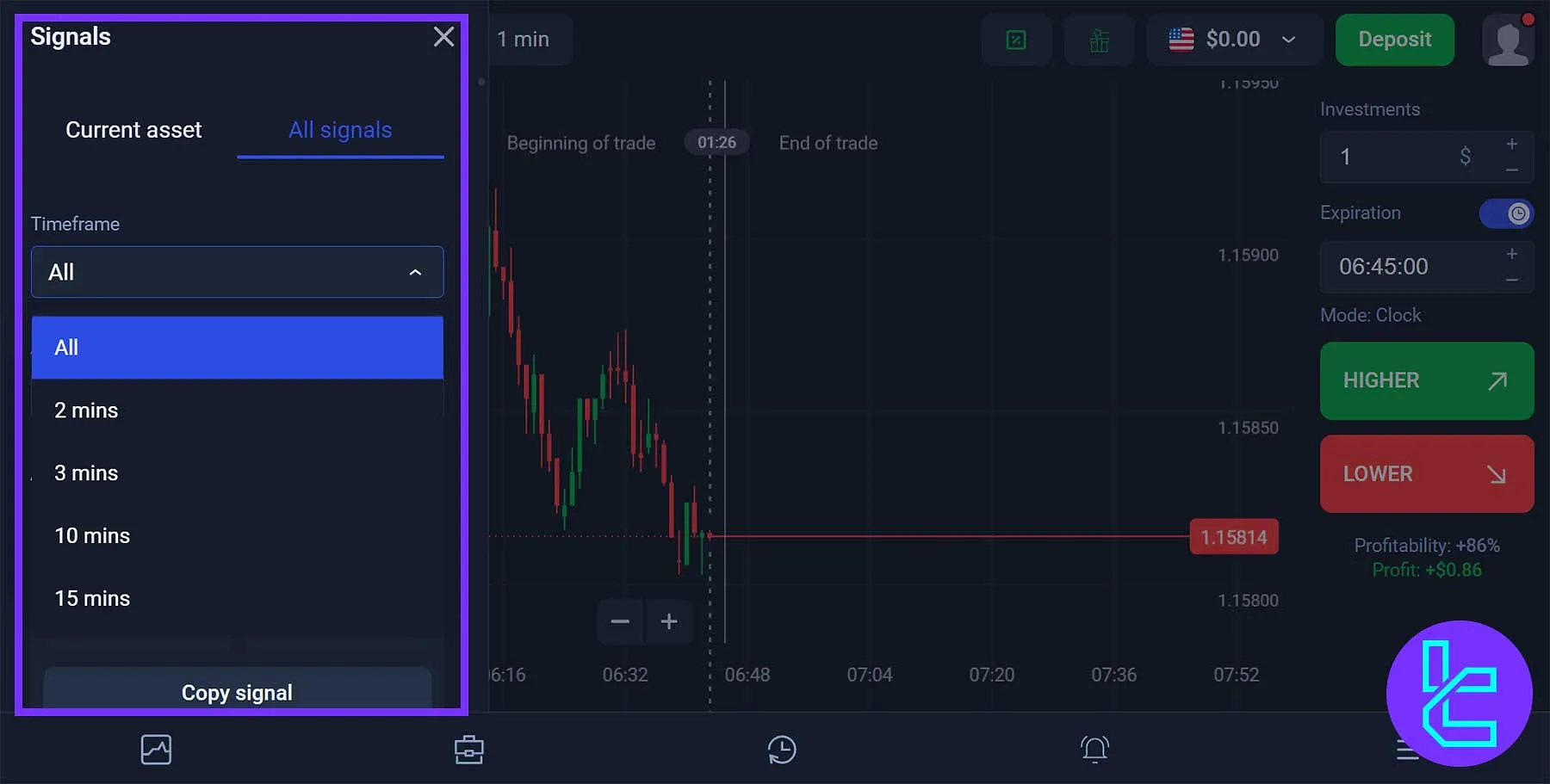The height and width of the screenshot is (784, 1550).
Task: Switch to the Current asset tab
Action: pyautogui.click(x=133, y=130)
